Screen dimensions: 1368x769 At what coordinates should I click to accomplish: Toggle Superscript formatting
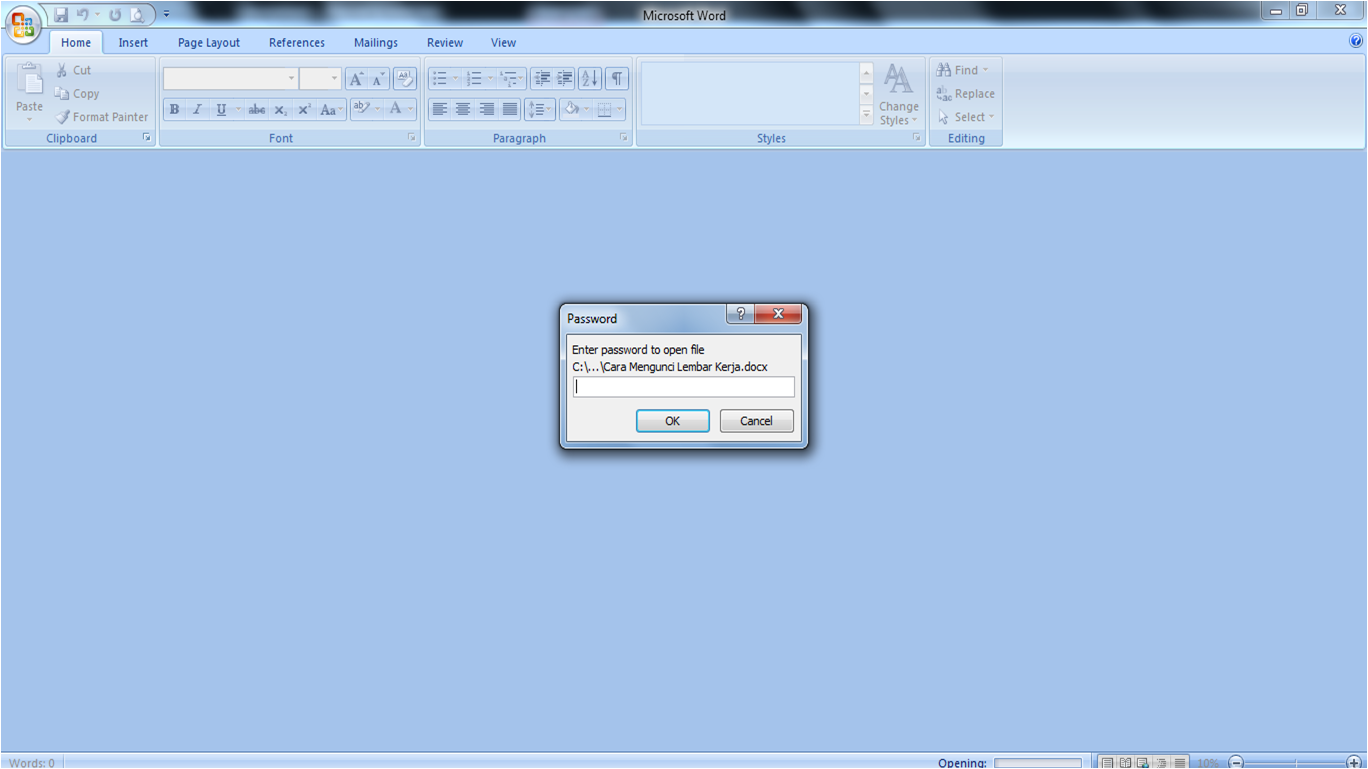coord(304,109)
